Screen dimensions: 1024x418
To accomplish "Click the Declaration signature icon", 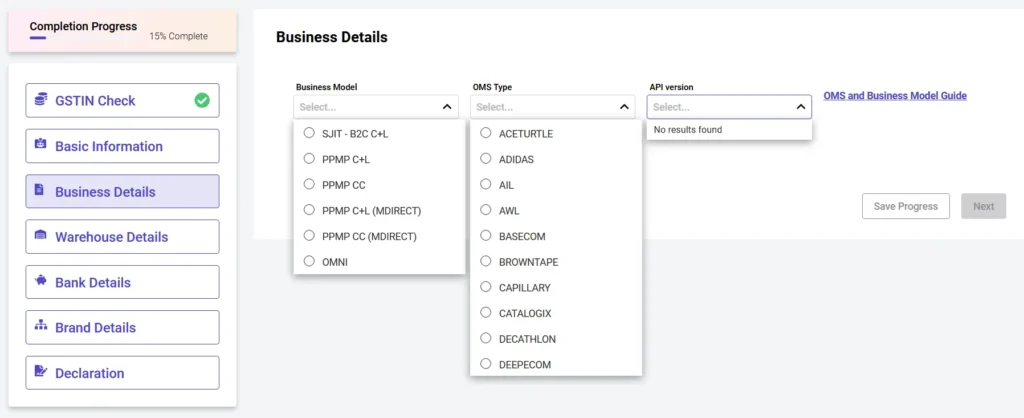I will [40, 372].
